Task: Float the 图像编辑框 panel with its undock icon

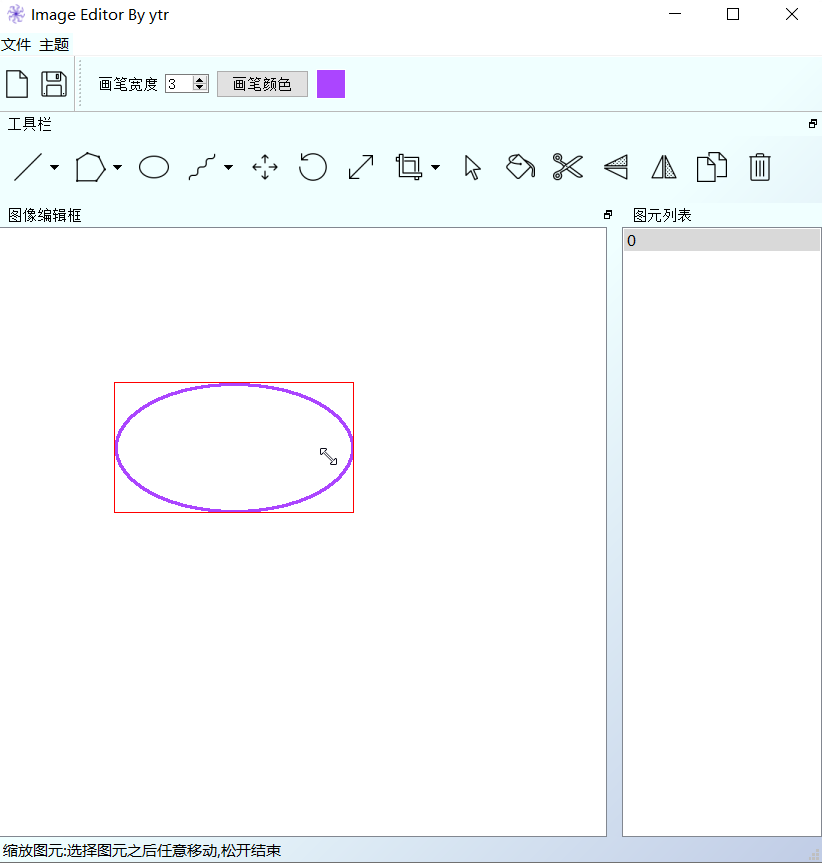Action: click(x=607, y=215)
